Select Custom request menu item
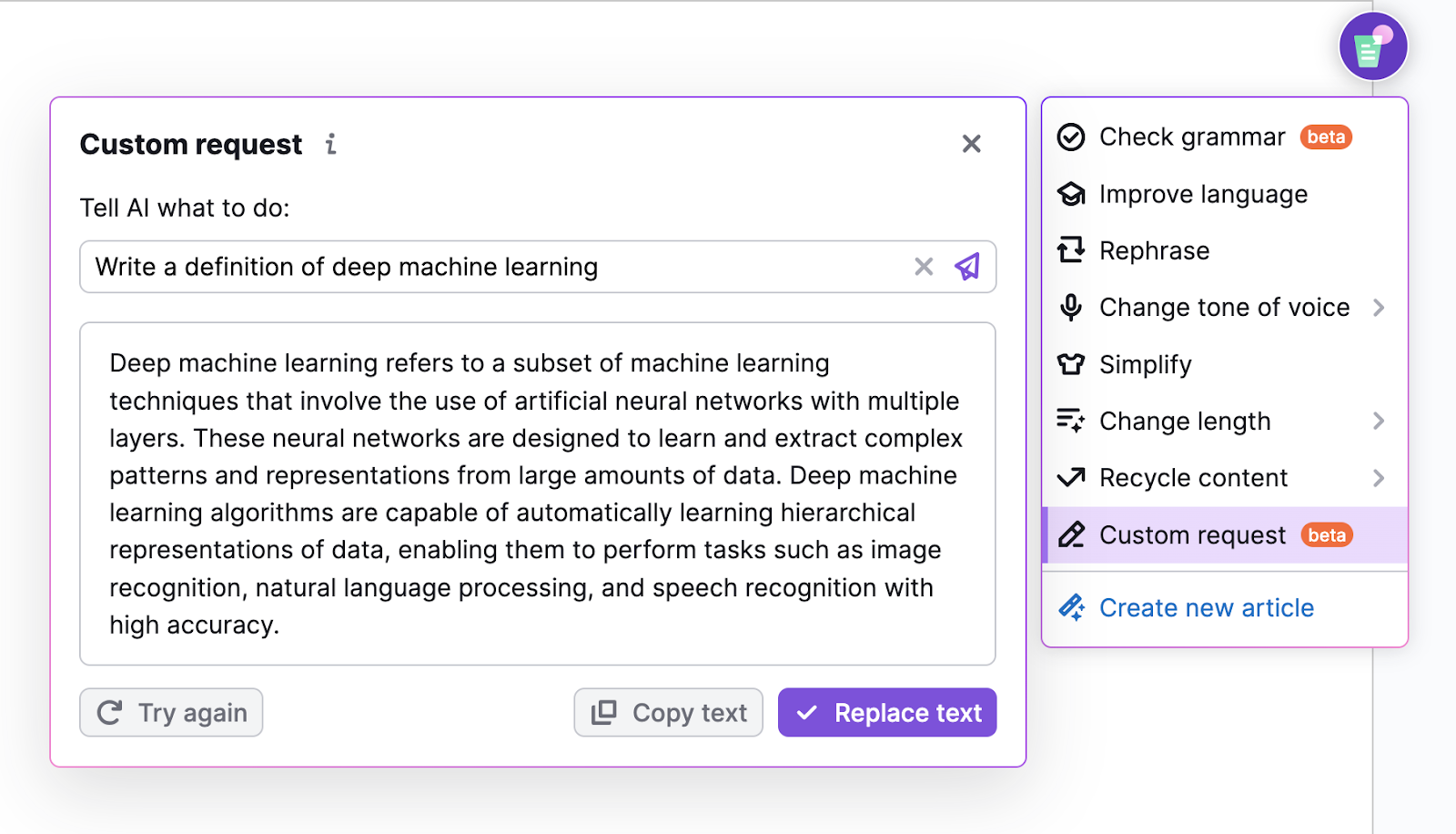Screen dimensions: 1456x834 pyautogui.click(x=1192, y=535)
